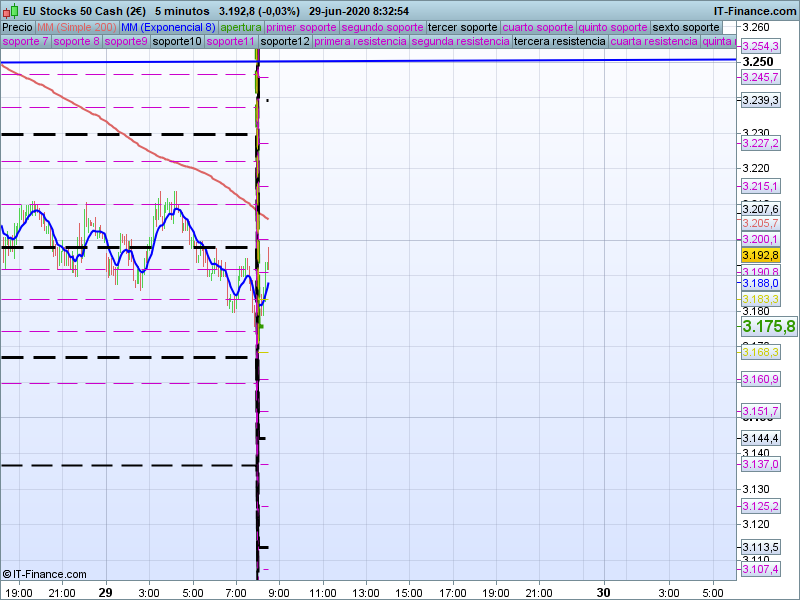Select the Precio legend label
800x600 pixels.
(17, 27)
